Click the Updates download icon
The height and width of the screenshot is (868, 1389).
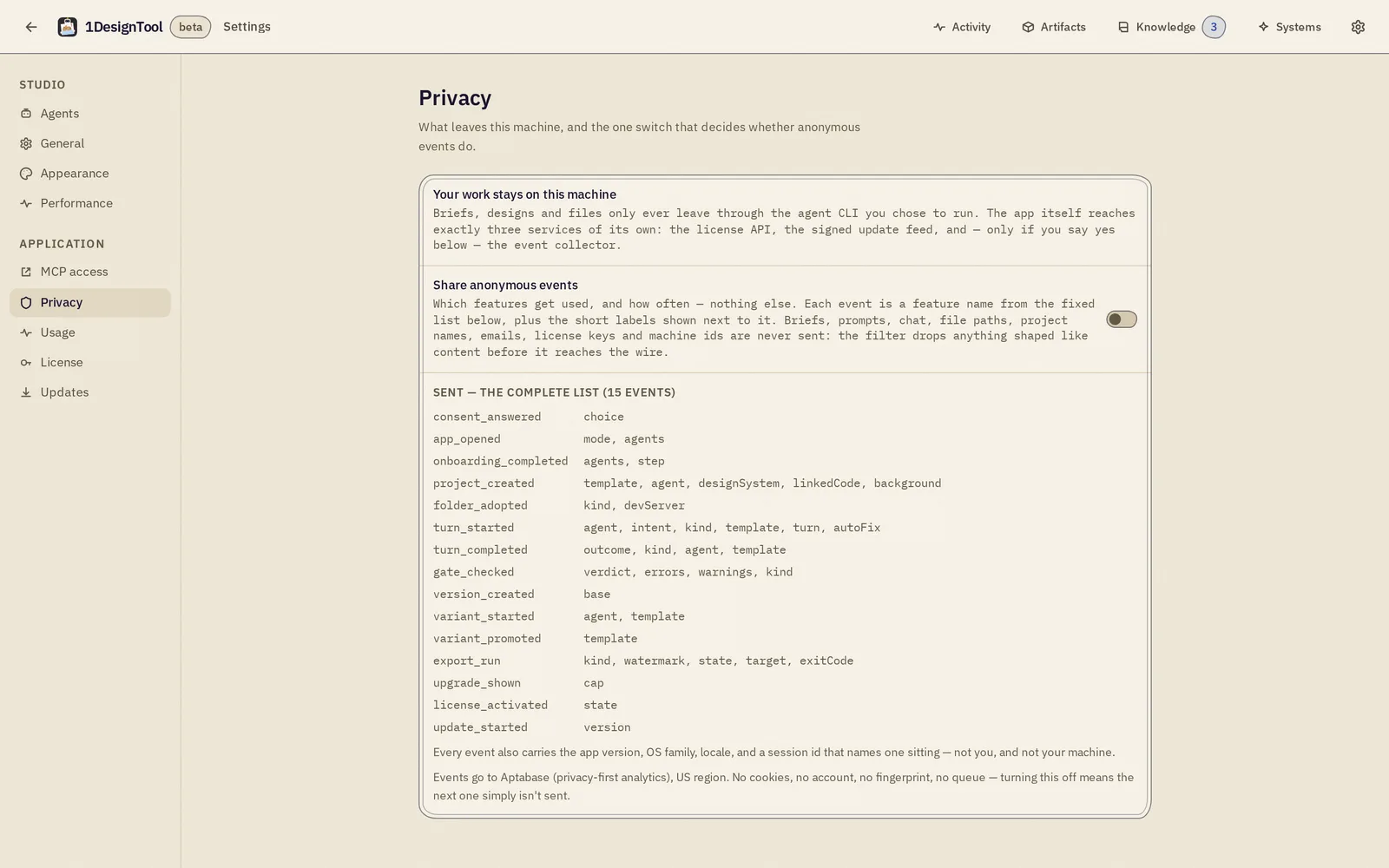[x=26, y=392]
